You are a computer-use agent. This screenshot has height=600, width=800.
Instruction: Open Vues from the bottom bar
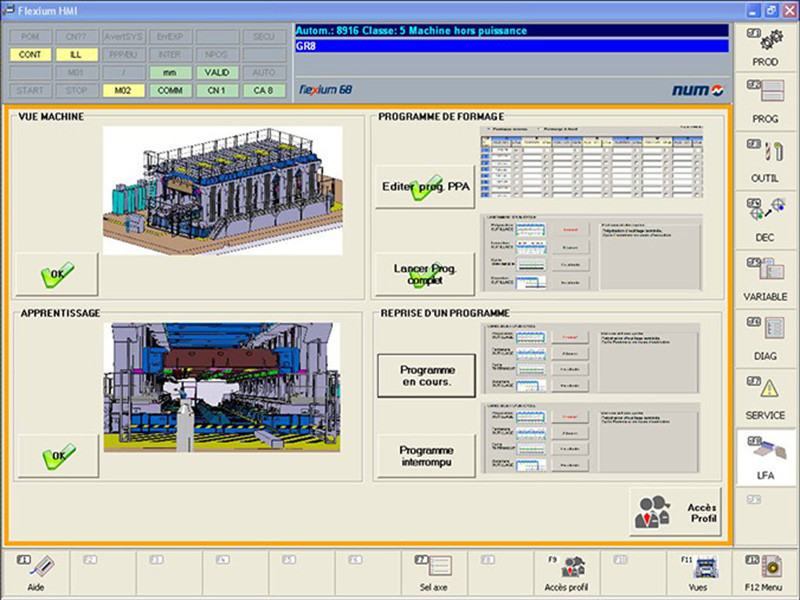[x=700, y=572]
